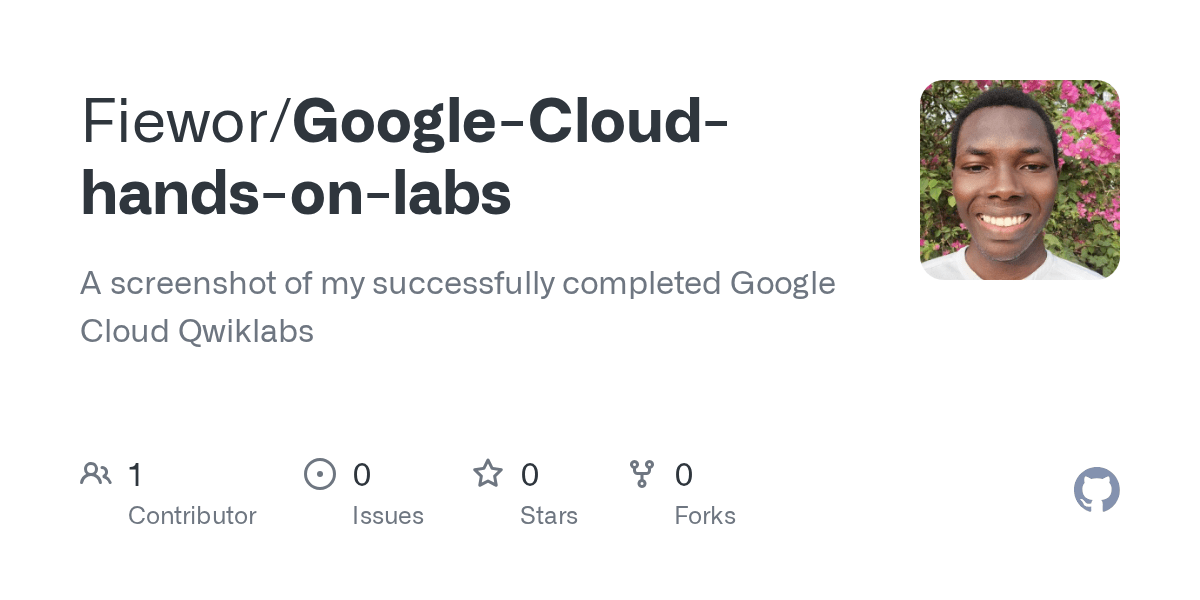The width and height of the screenshot is (1200, 600).
Task: Open the profile avatar photo
Action: [1020, 180]
